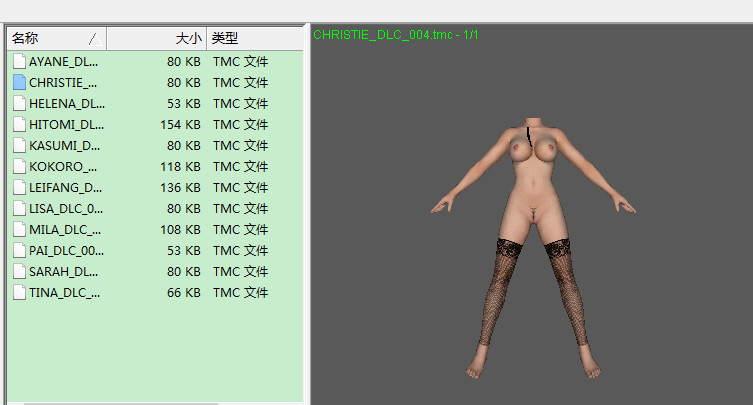Click the sort arrow in 名称 header
Image resolution: width=753 pixels, height=405 pixels.
(93, 38)
